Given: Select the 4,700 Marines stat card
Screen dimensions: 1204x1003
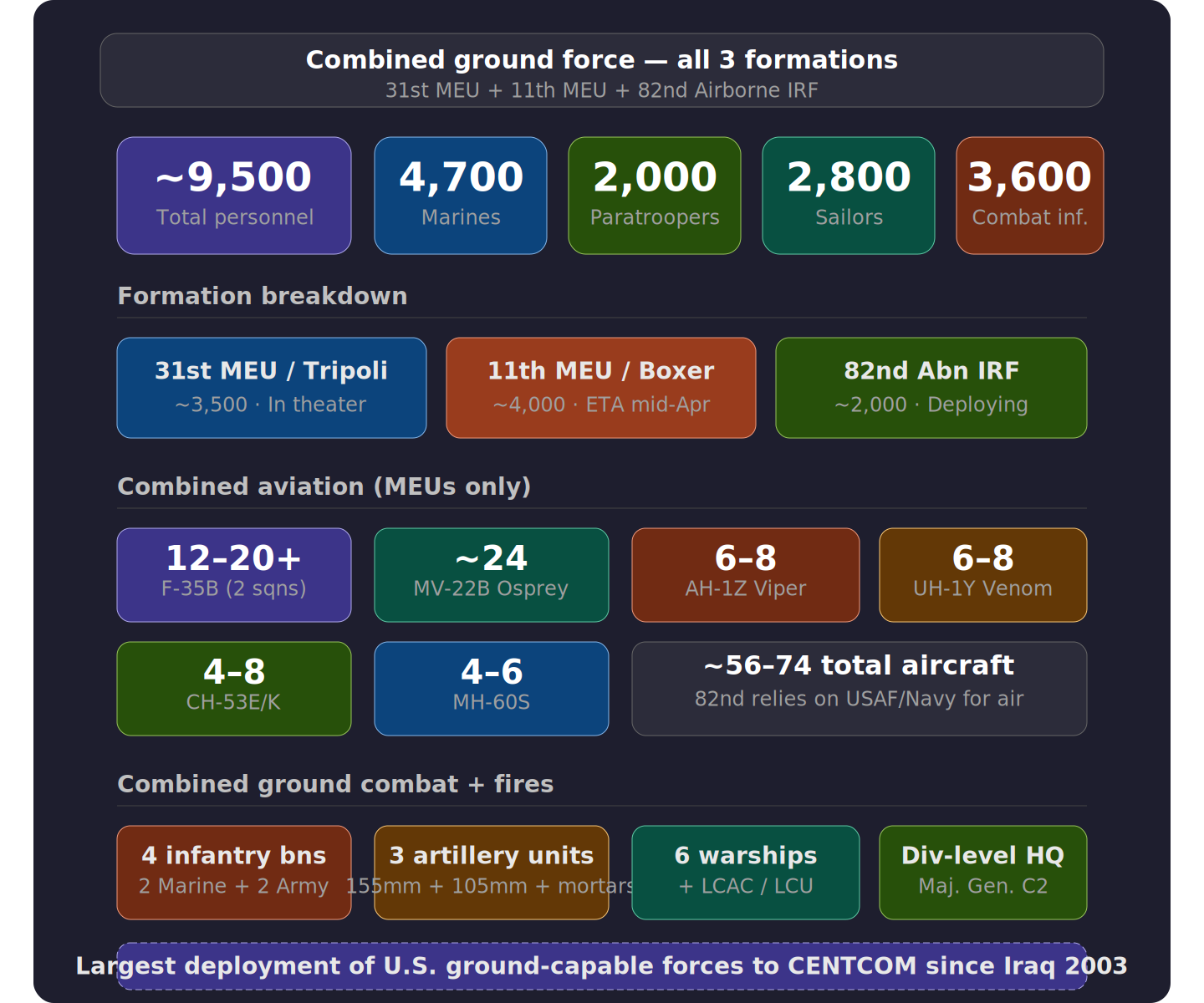Looking at the screenshot, I should click(x=461, y=196).
